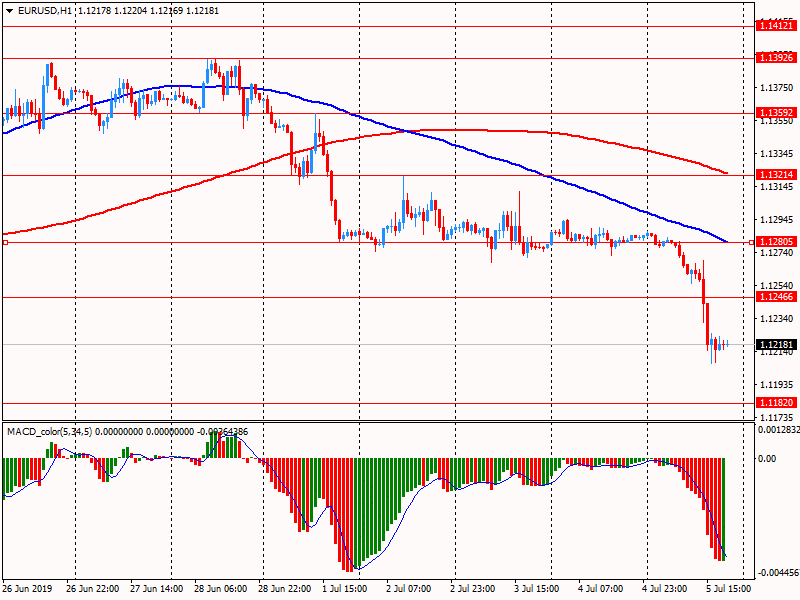800x600 pixels.
Task: Select the 1 Jul 15:00 time axis label
Action: coord(344,588)
